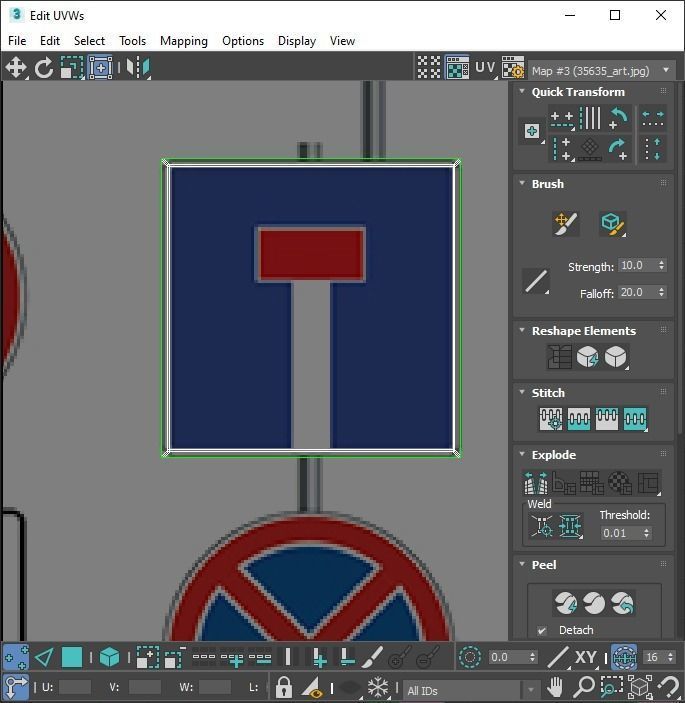
Task: Select the Pan View hand tool
Action: [x=555, y=687]
